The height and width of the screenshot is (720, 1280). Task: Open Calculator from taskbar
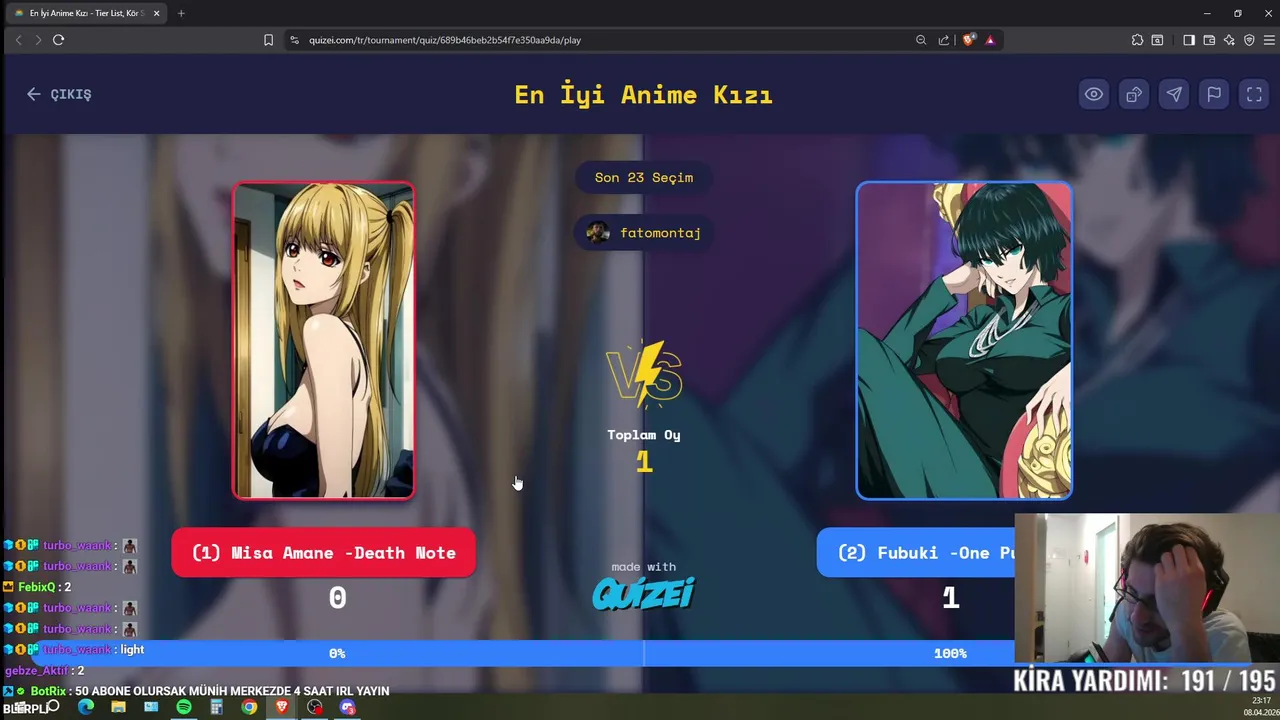point(216,707)
